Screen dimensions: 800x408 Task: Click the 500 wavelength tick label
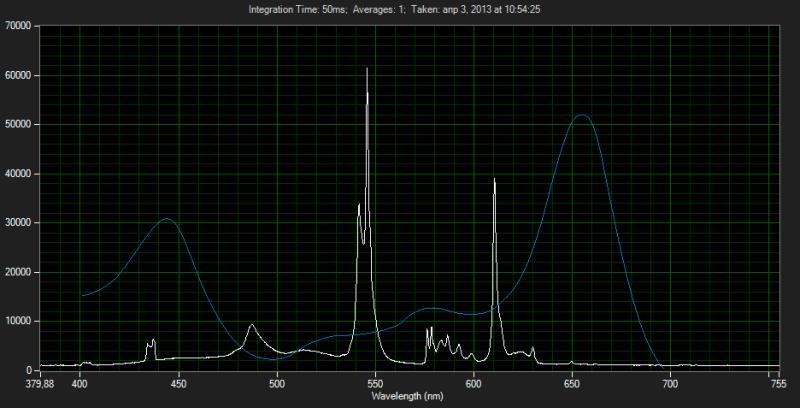click(277, 381)
